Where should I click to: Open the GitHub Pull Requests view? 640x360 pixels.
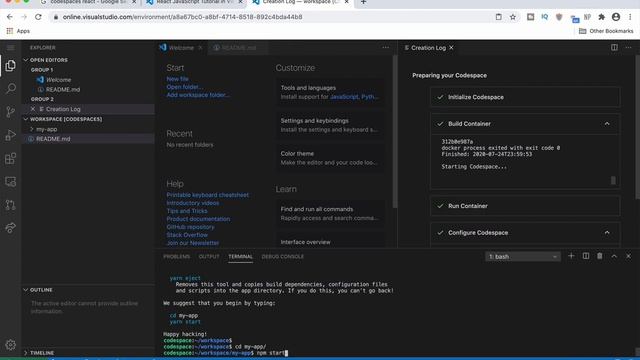click(11, 204)
